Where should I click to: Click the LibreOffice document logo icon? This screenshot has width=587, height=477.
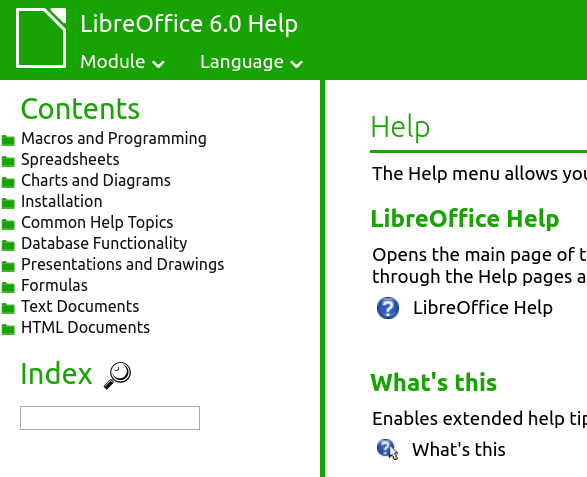pyautogui.click(x=41, y=38)
